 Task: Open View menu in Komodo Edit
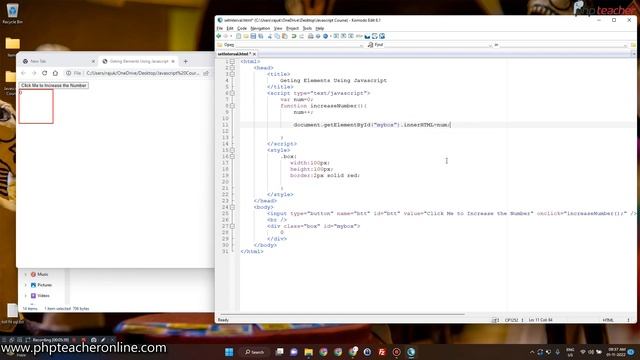point(278,29)
